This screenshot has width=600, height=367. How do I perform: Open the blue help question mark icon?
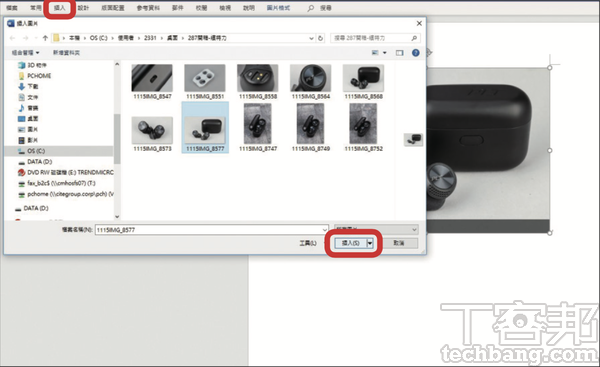(416, 53)
